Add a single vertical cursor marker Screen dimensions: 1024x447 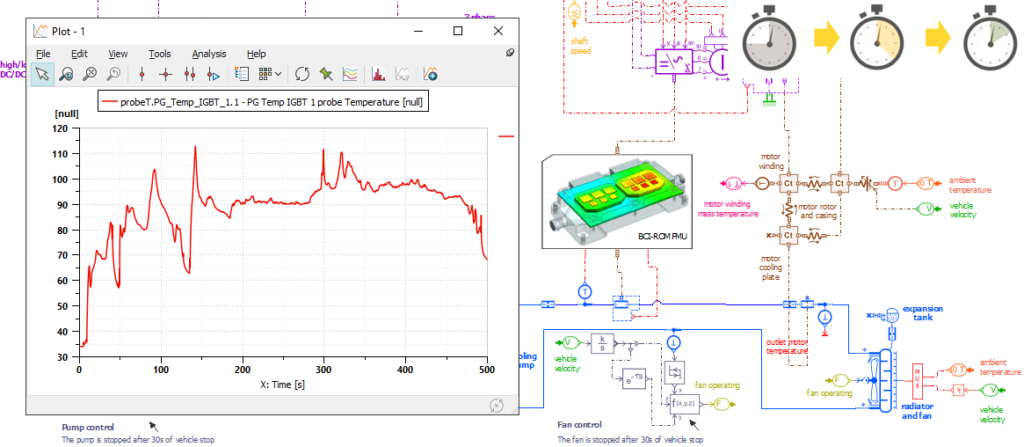click(x=141, y=74)
